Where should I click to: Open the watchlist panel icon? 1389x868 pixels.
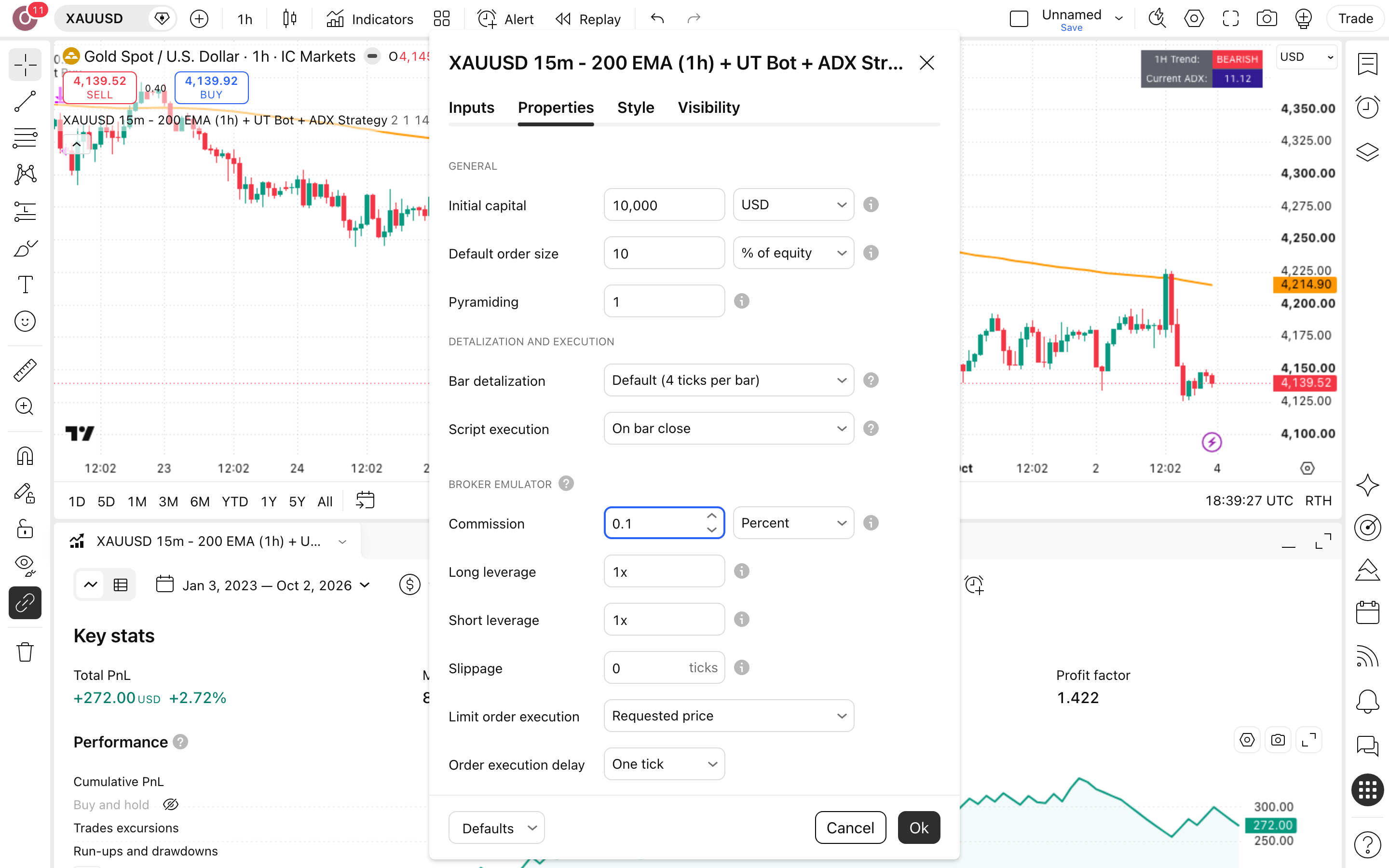[1367, 64]
